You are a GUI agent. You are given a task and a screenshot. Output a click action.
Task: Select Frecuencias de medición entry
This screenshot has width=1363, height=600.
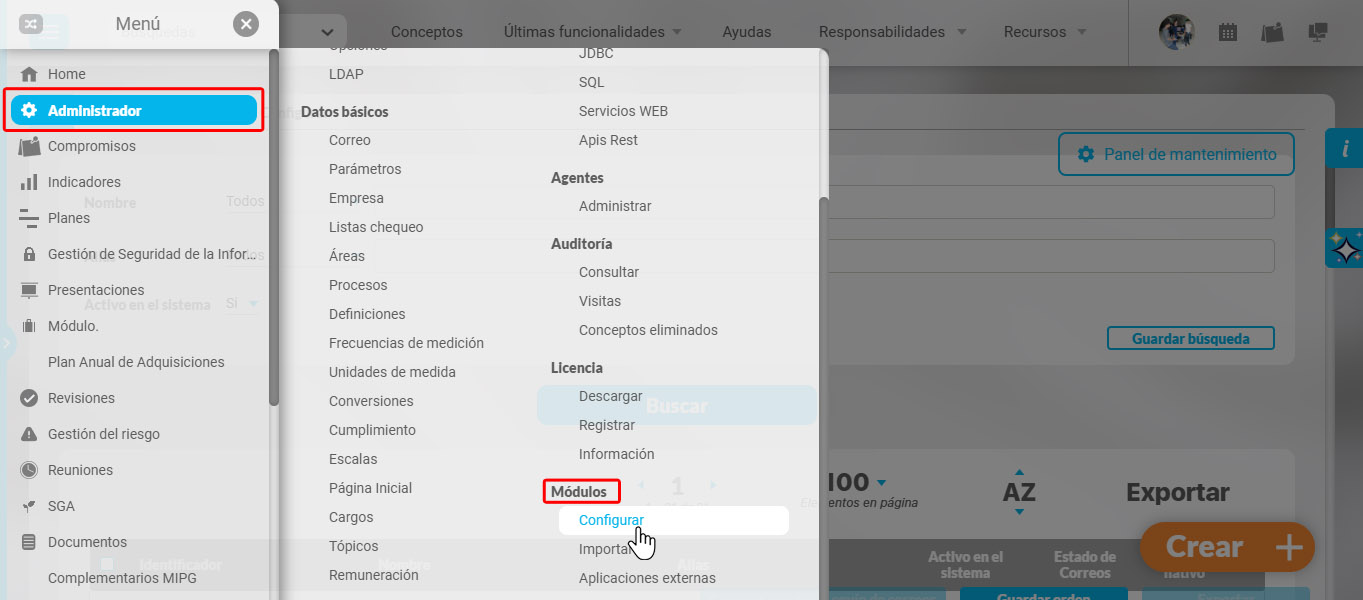tap(406, 343)
